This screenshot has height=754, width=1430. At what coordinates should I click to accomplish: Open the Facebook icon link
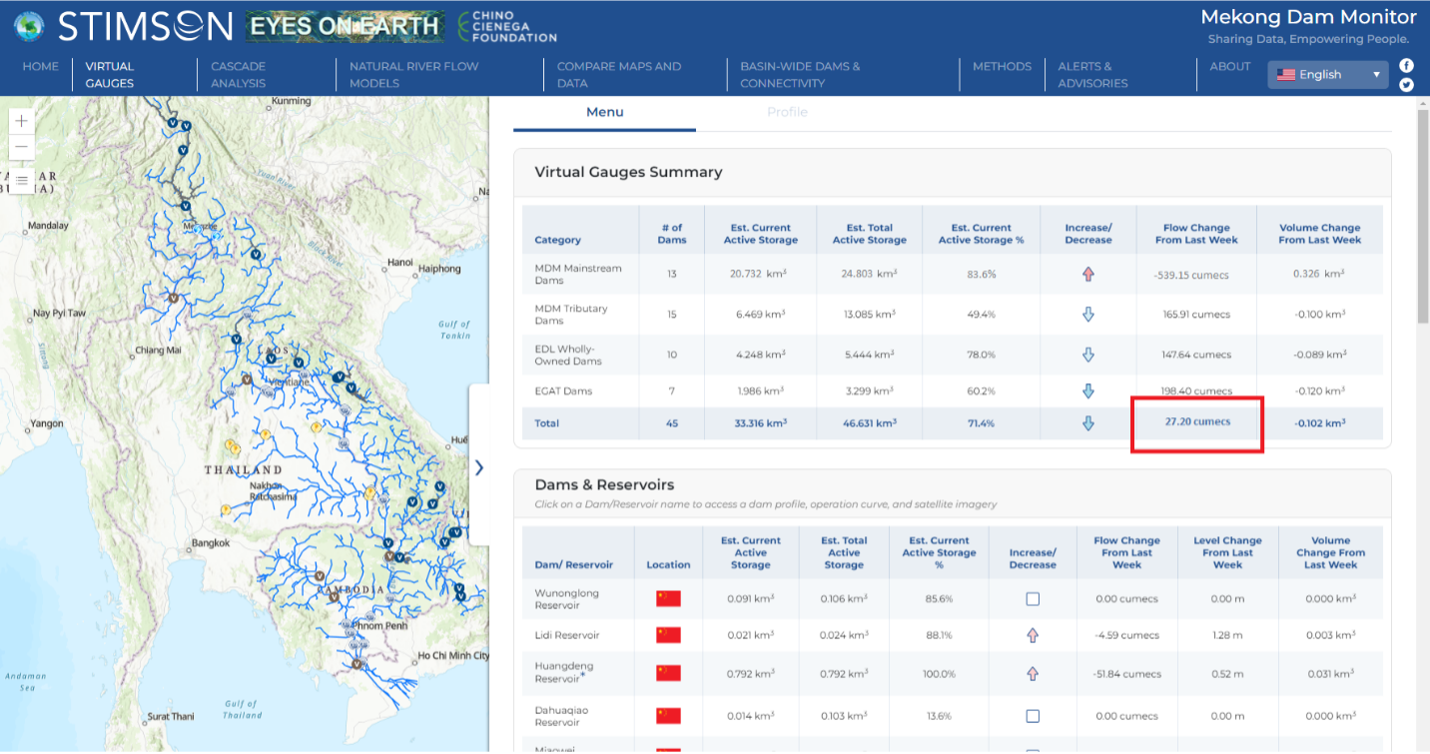coord(1406,65)
